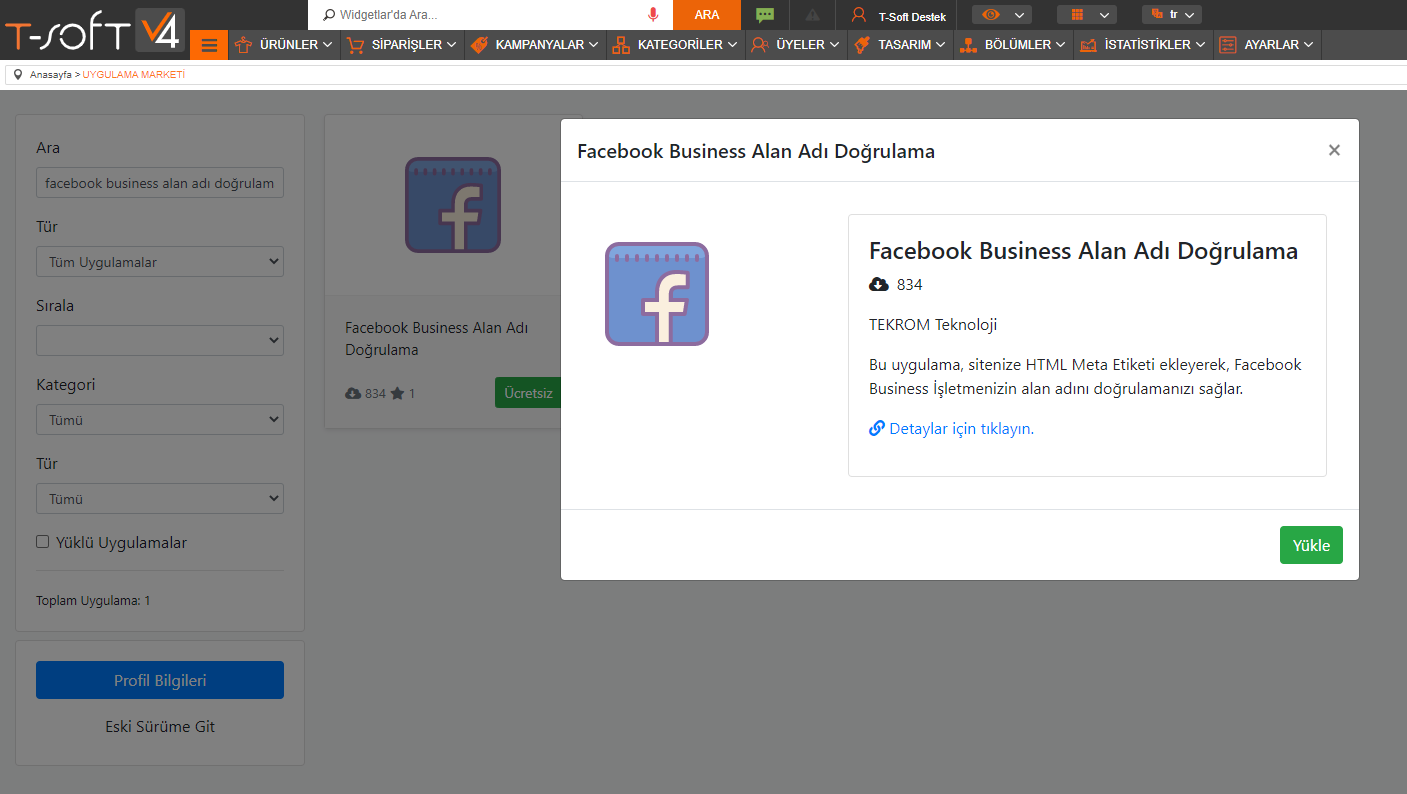
Task: Click the search magnifier icon in widget search
Action: (329, 15)
